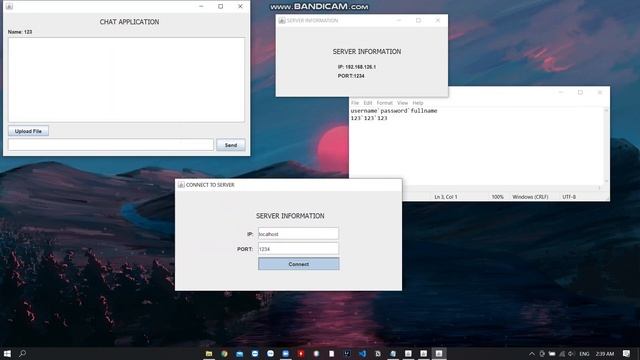The height and width of the screenshot is (360, 640).
Task: Click the volume icon in system tray
Action: tap(571, 353)
